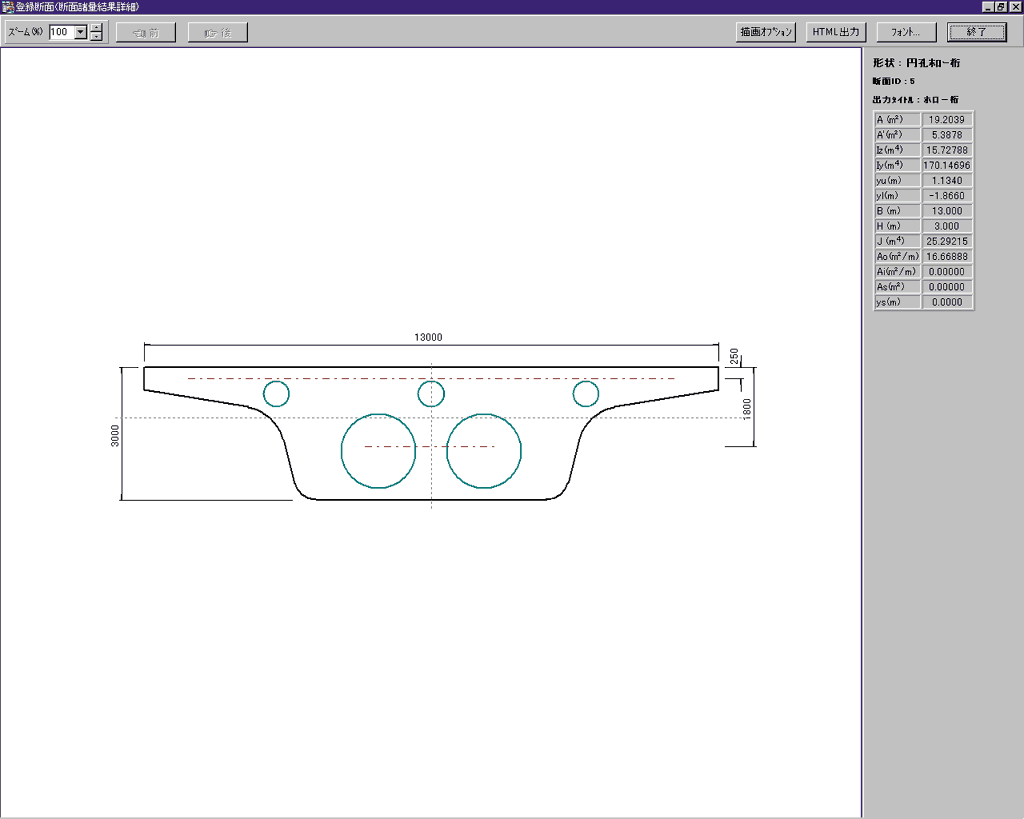Increase zoom with the up spinner arrow
This screenshot has width=1024, height=819.
96,27
